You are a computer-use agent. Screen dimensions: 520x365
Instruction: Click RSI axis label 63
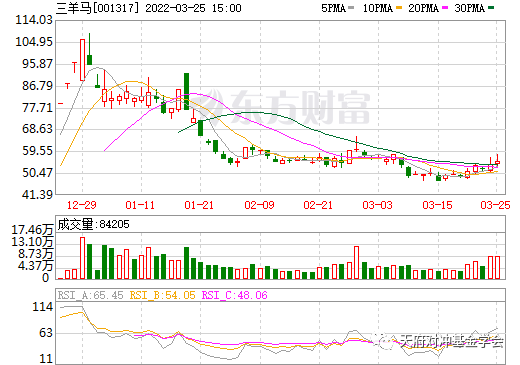(x=46, y=333)
